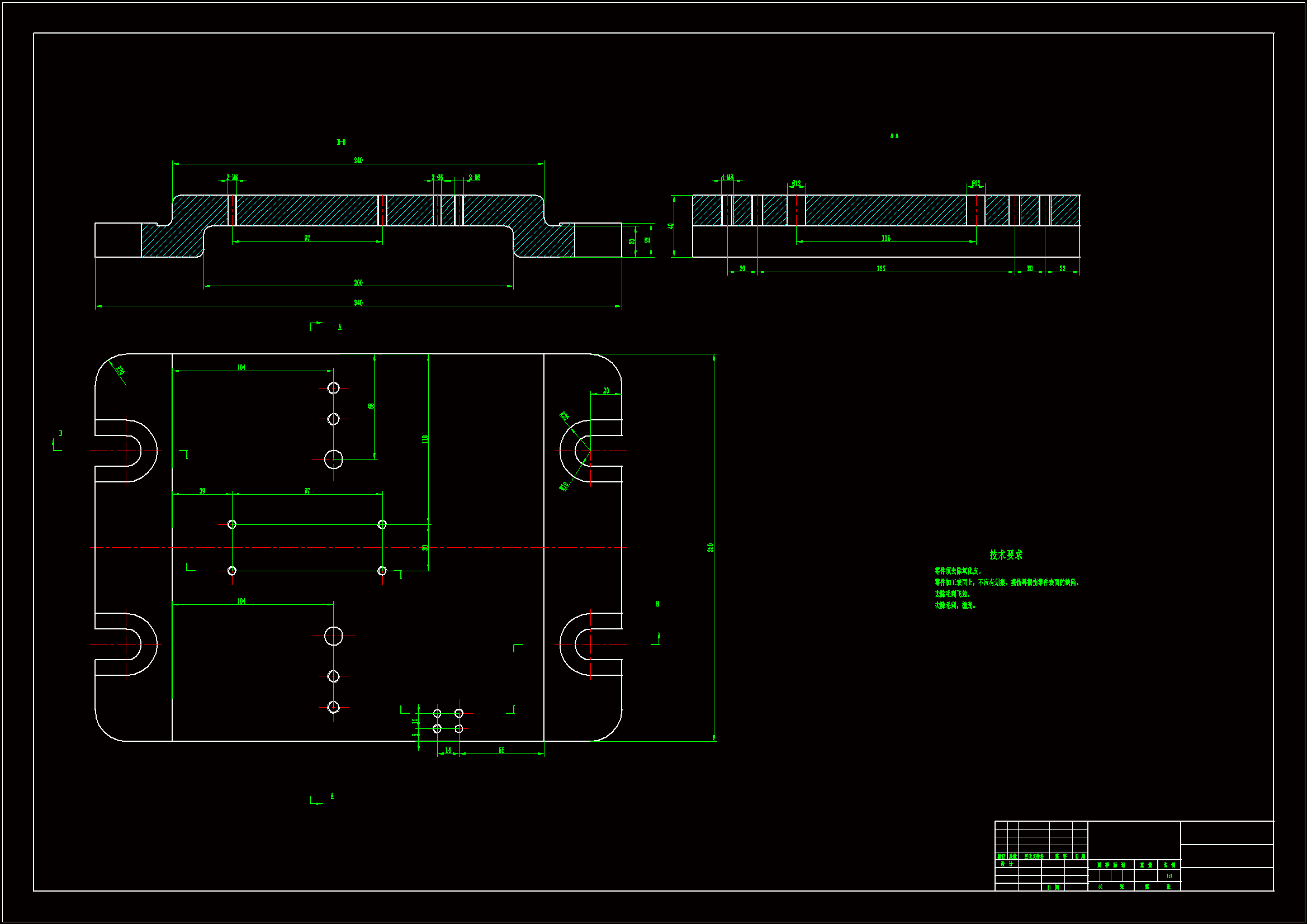
Task: Click the 166 dimension text
Action: click(x=880, y=269)
